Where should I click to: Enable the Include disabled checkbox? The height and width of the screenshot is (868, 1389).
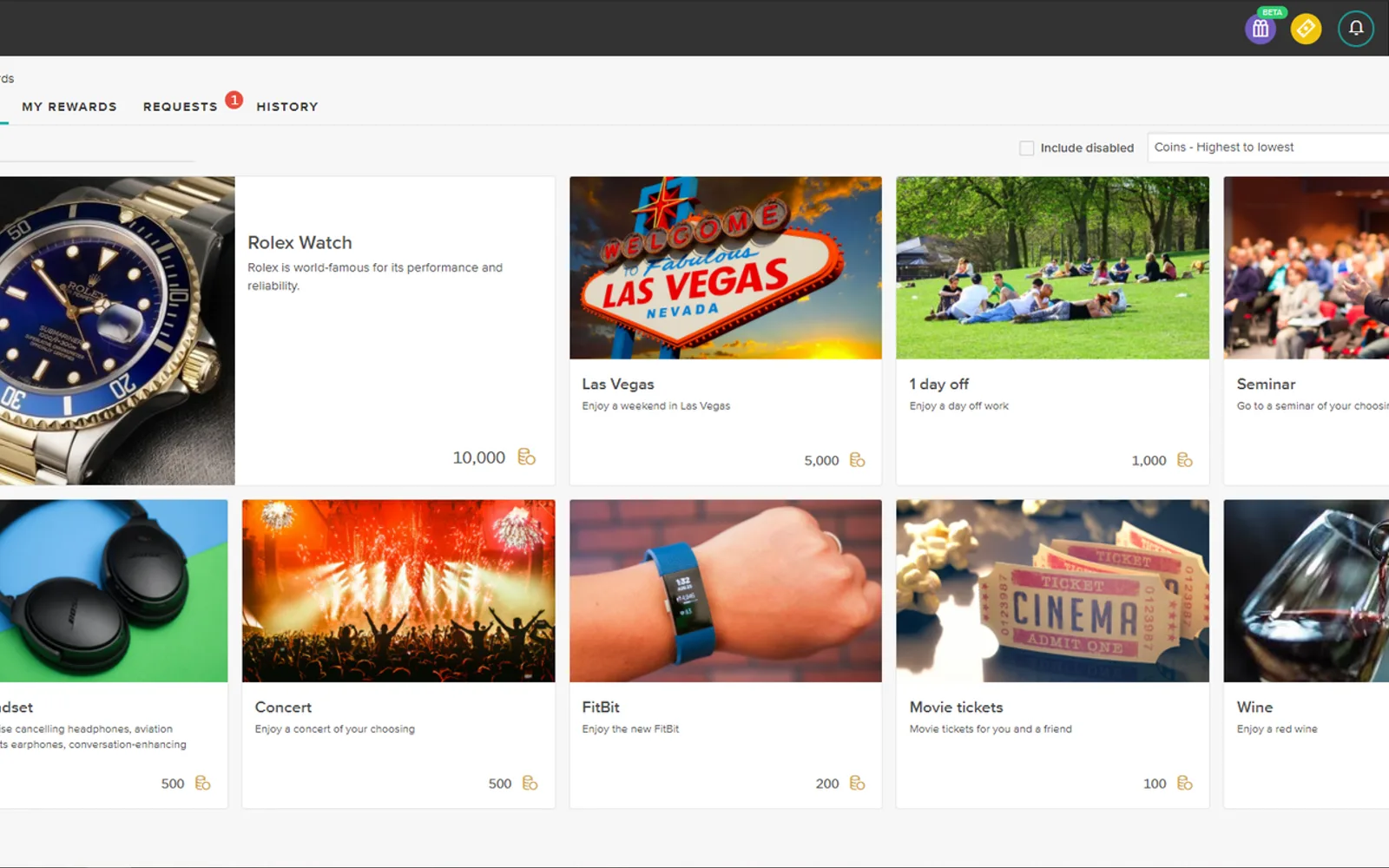1026,148
